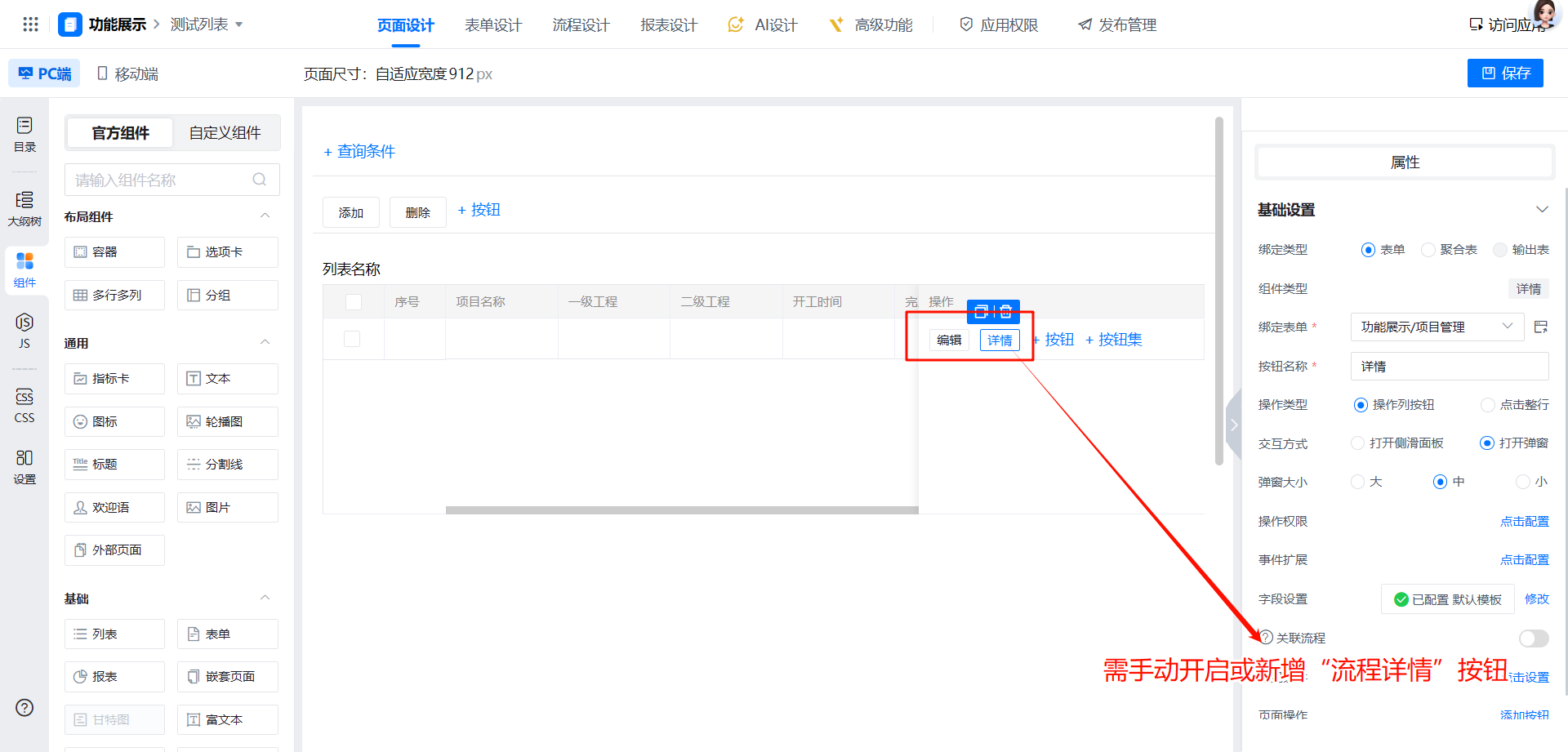Switch to the 自定义组件 tab

[x=225, y=133]
